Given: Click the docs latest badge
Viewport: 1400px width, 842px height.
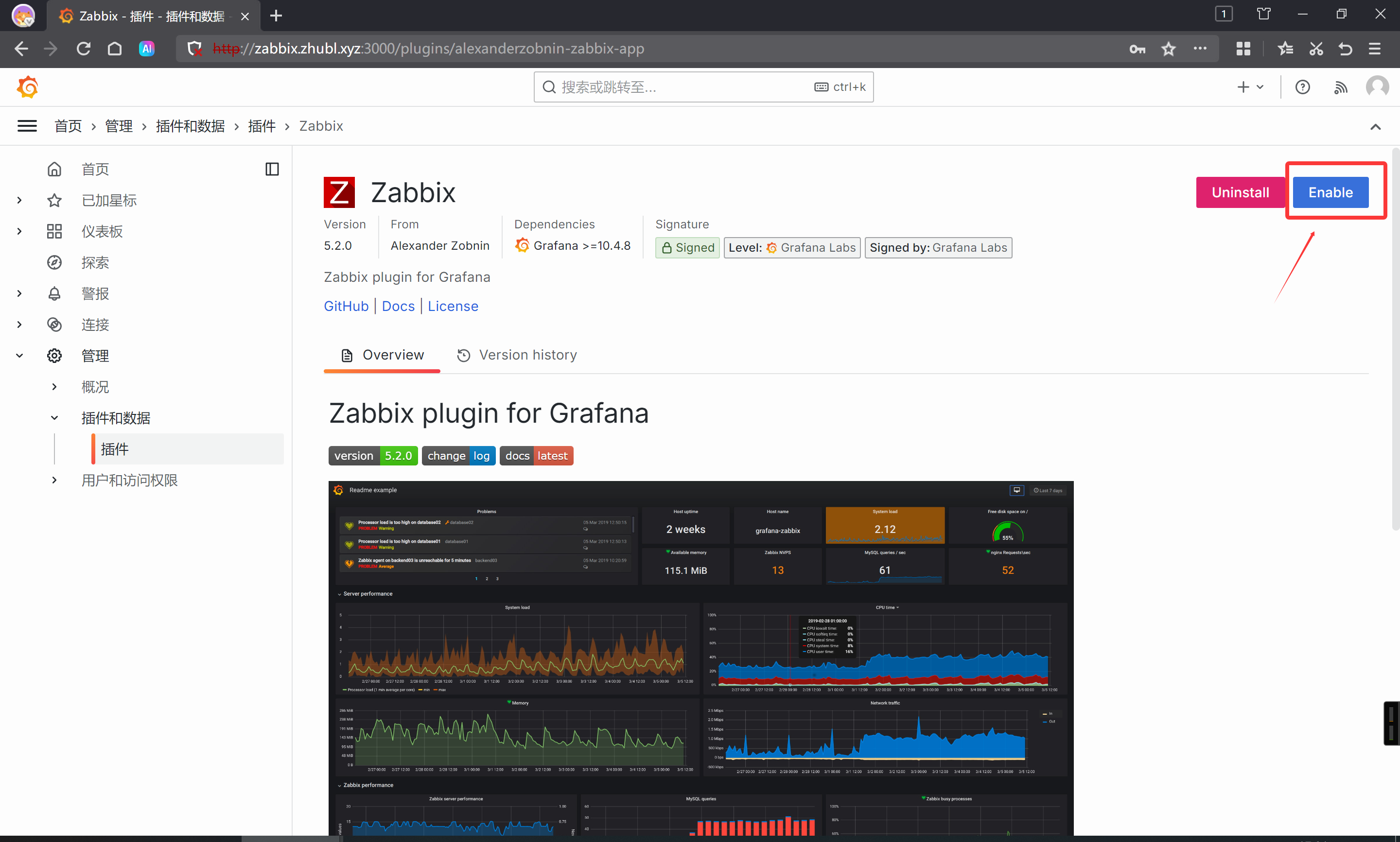Looking at the screenshot, I should point(536,456).
